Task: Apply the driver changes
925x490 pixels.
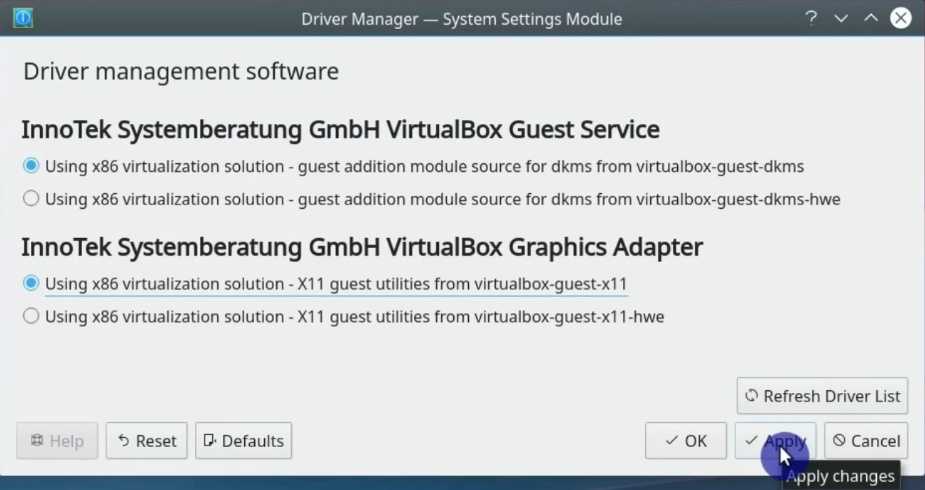Action: tap(775, 441)
